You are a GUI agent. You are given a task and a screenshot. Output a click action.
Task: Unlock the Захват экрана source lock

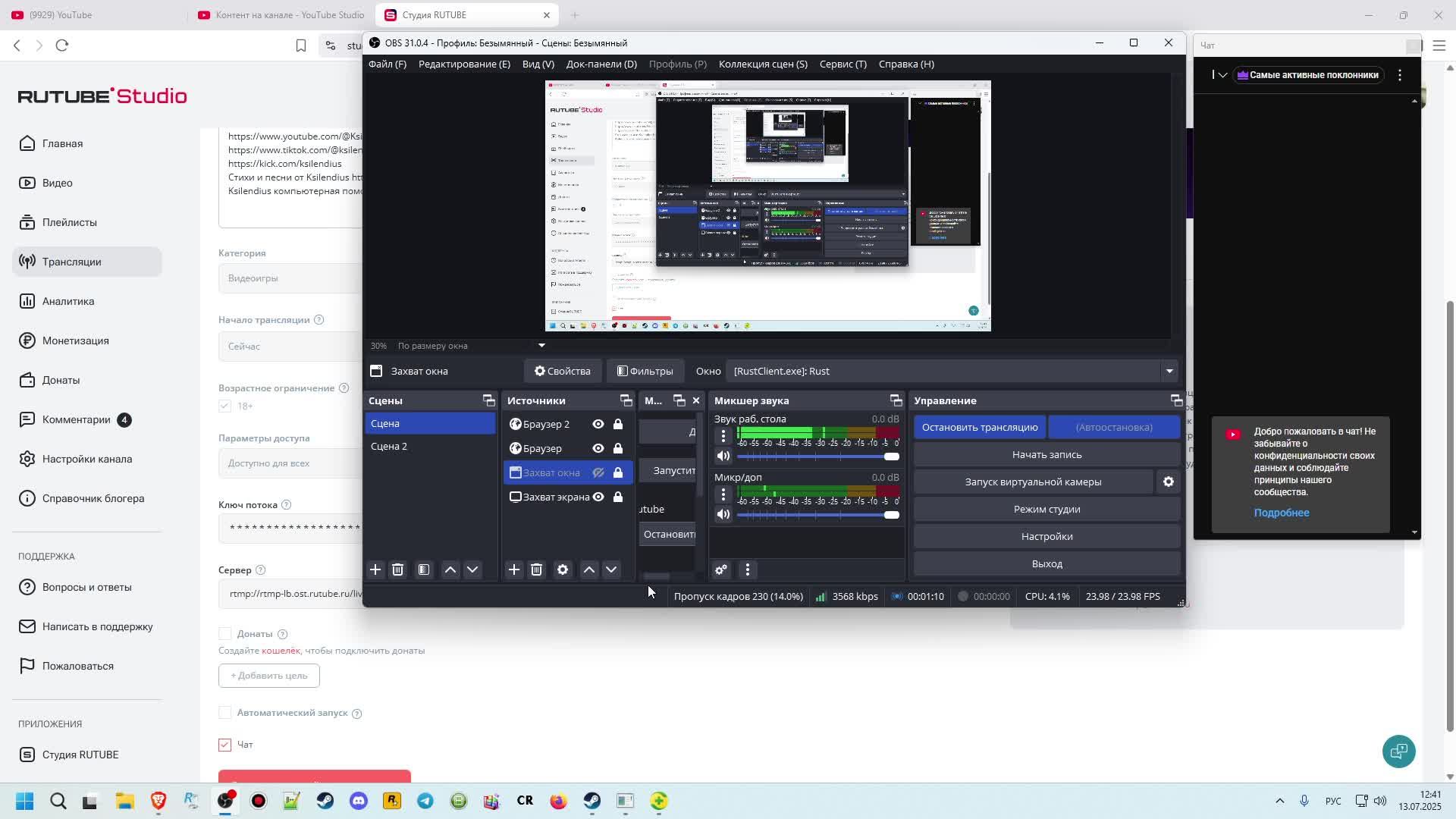click(x=618, y=497)
